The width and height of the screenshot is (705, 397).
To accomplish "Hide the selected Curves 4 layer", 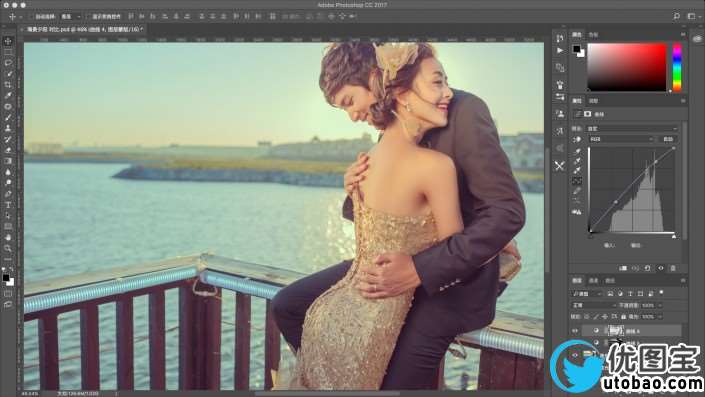I will (575, 331).
